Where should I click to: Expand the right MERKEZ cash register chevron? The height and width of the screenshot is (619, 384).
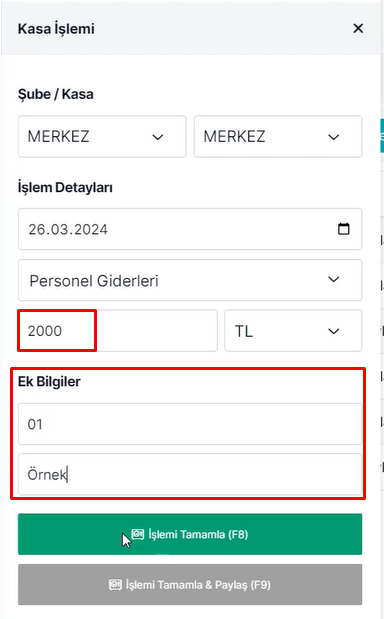tap(334, 137)
